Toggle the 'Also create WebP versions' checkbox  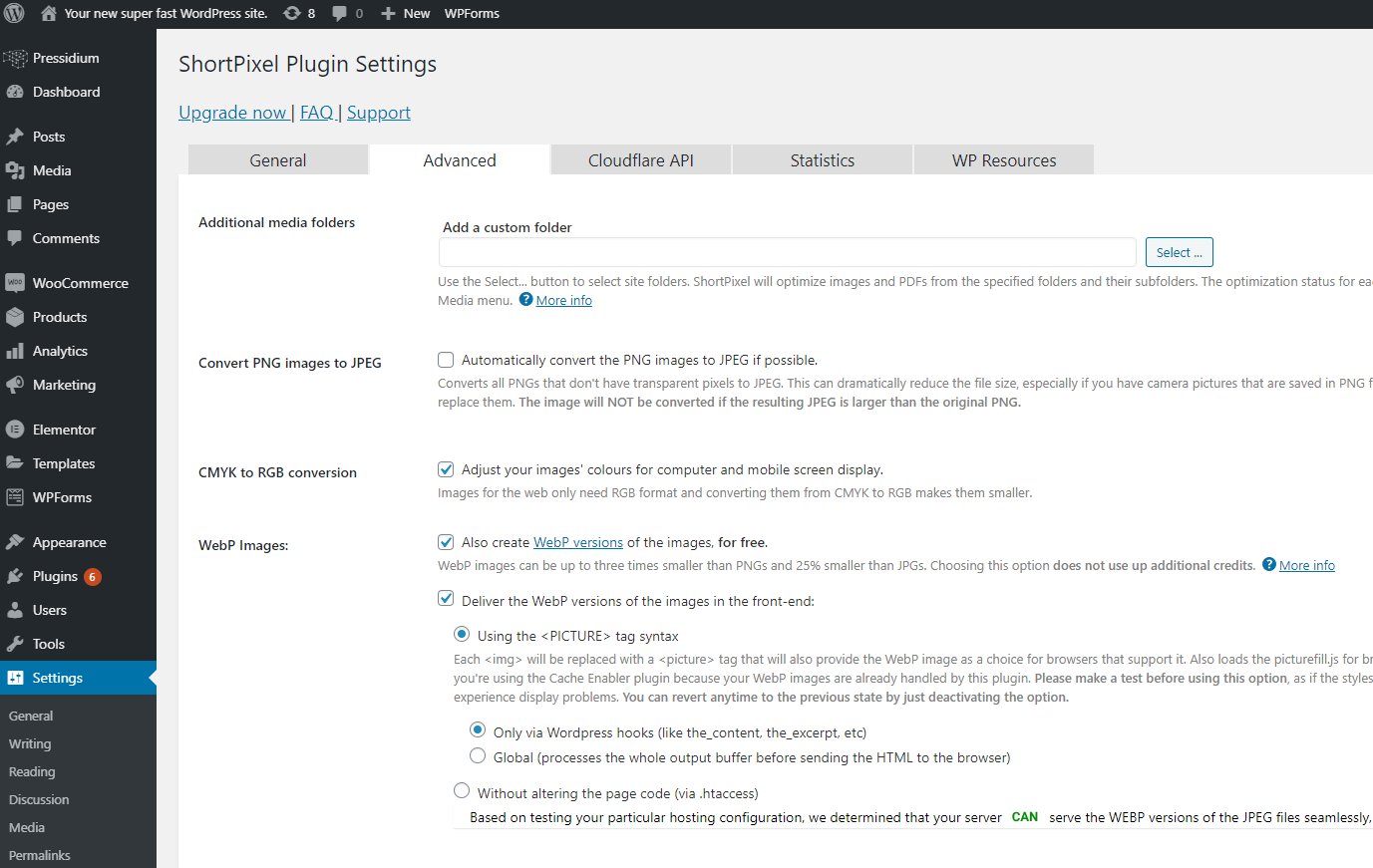446,542
